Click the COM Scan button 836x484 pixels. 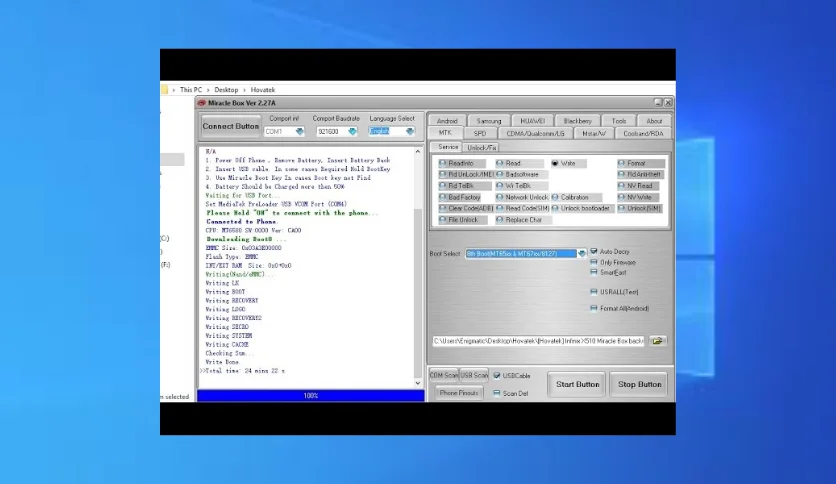[x=444, y=375]
